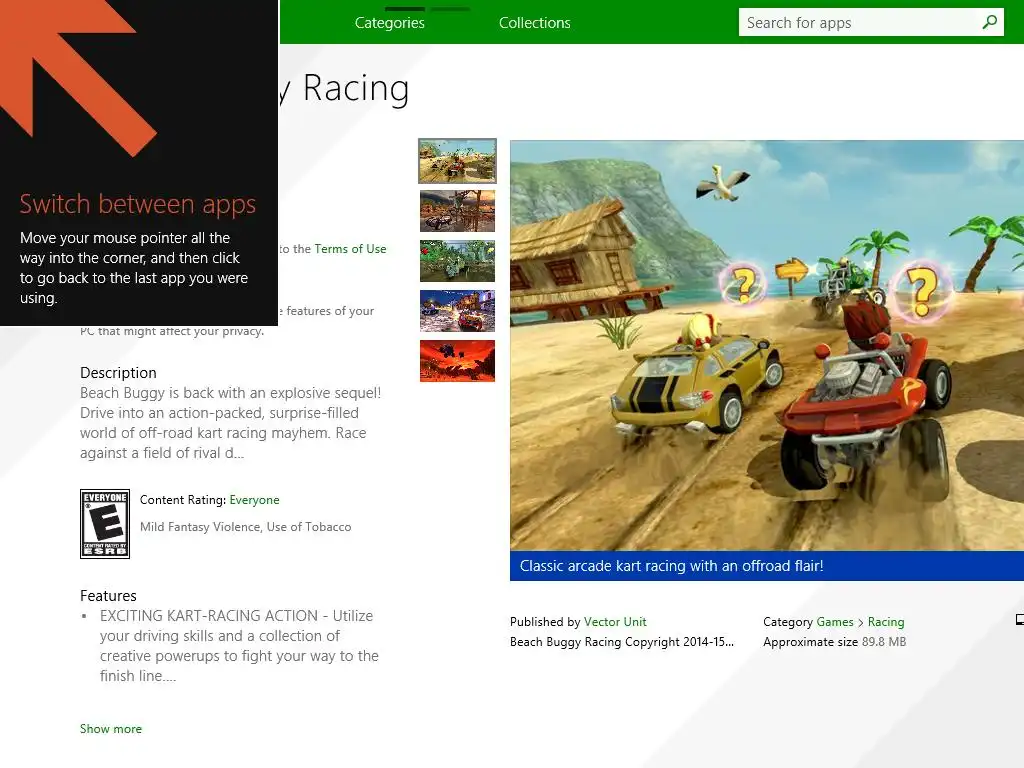1024x768 pixels.
Task: Click the 'Classic arcade kart racing' caption
Action: (x=671, y=566)
